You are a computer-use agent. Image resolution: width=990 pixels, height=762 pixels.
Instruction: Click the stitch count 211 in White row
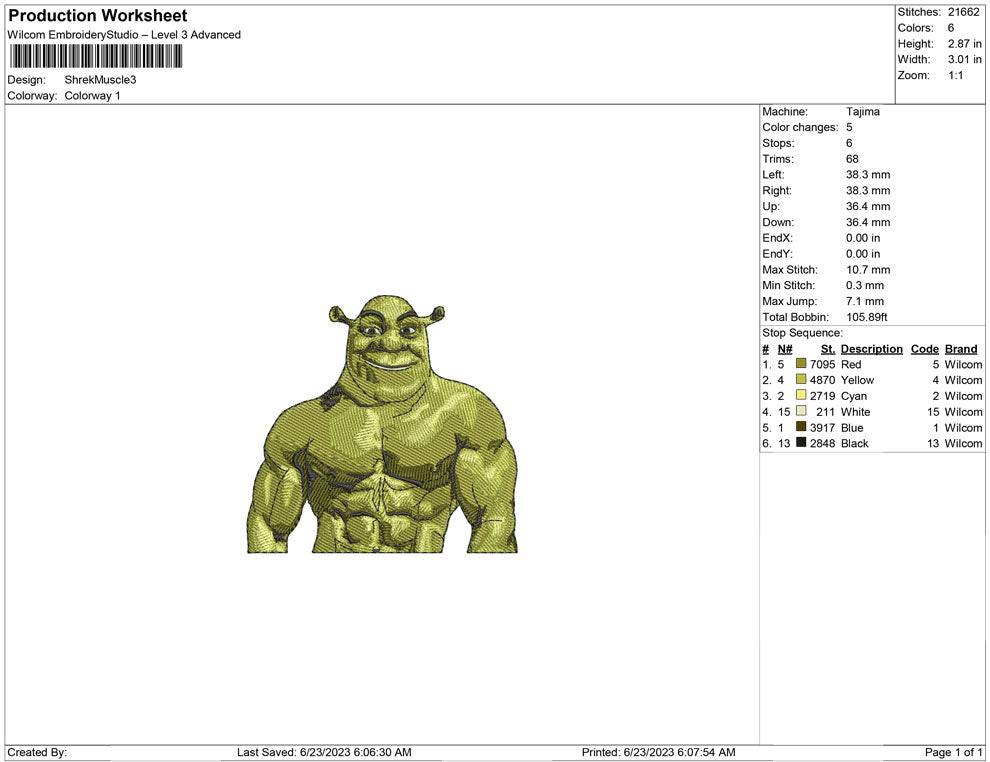tap(826, 412)
